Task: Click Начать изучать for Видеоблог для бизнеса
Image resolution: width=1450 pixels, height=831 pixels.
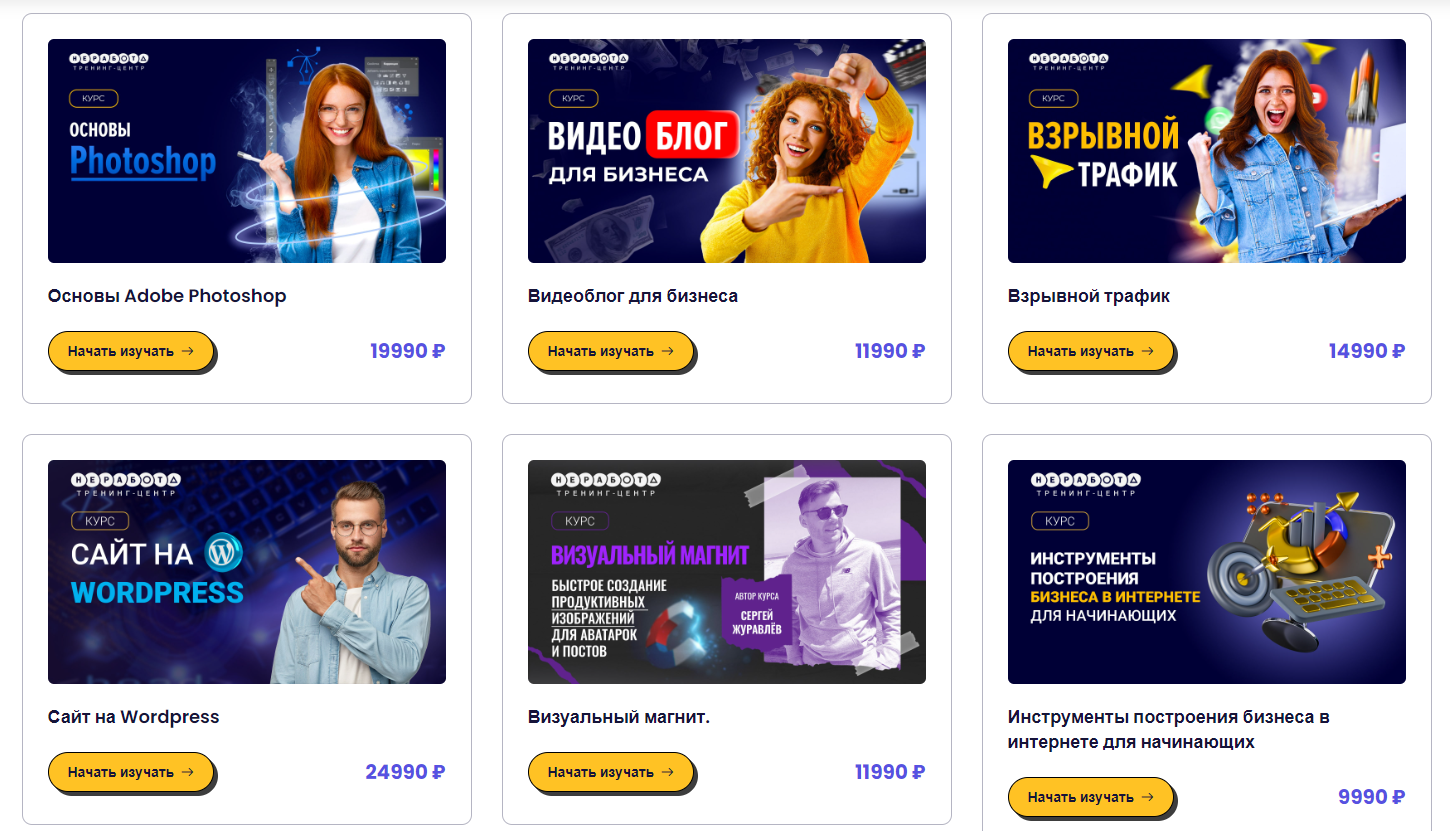Action: pyautogui.click(x=611, y=351)
